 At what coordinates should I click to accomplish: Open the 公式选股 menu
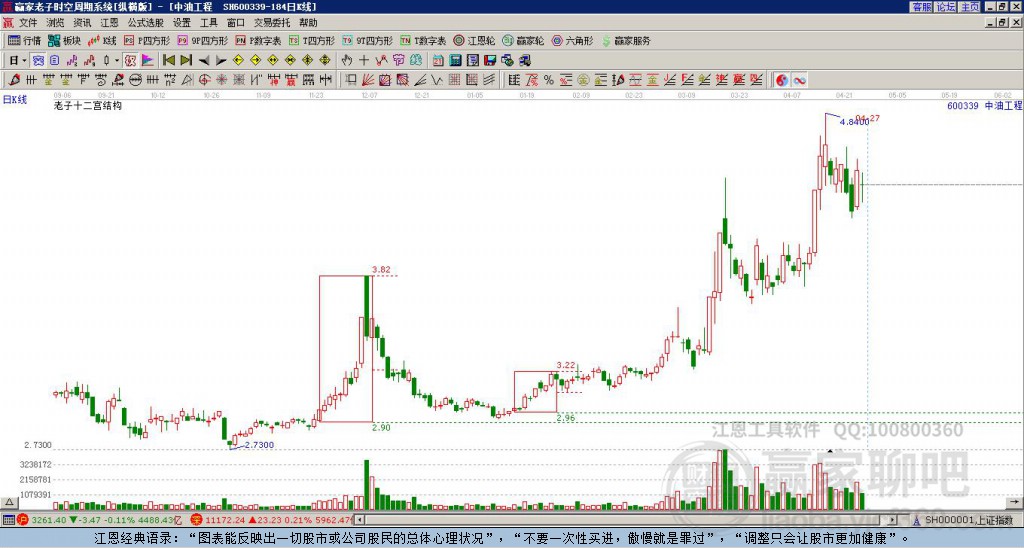(x=146, y=23)
